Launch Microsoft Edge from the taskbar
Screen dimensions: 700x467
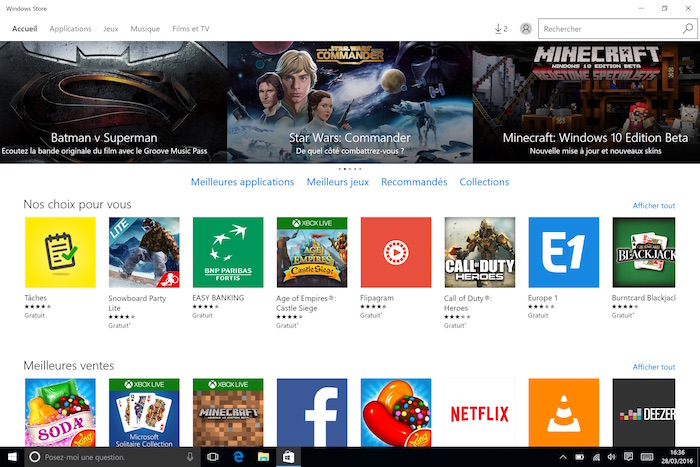pyautogui.click(x=238, y=457)
